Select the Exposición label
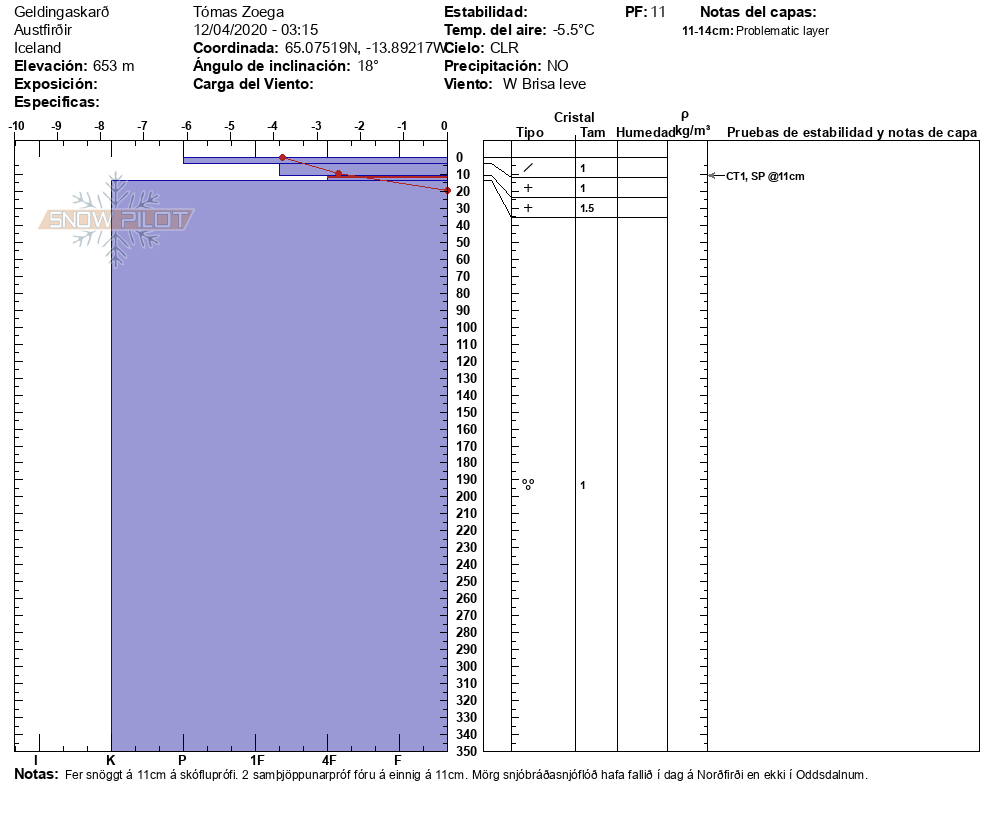 [x=56, y=84]
